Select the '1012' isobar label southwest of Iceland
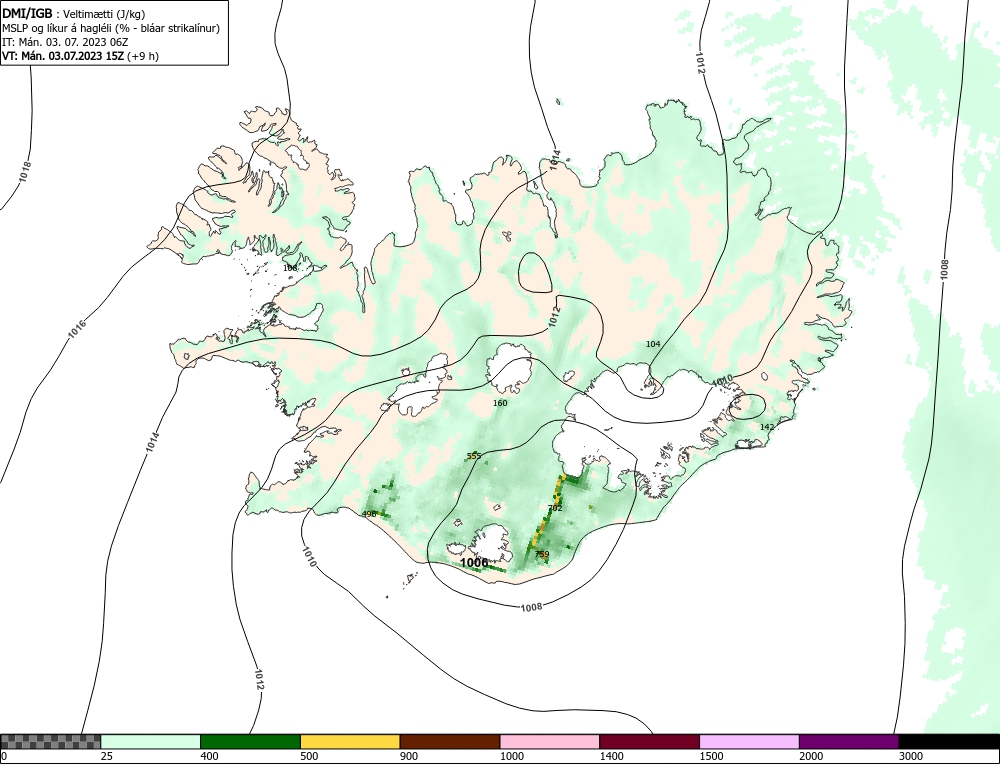 tap(259, 679)
